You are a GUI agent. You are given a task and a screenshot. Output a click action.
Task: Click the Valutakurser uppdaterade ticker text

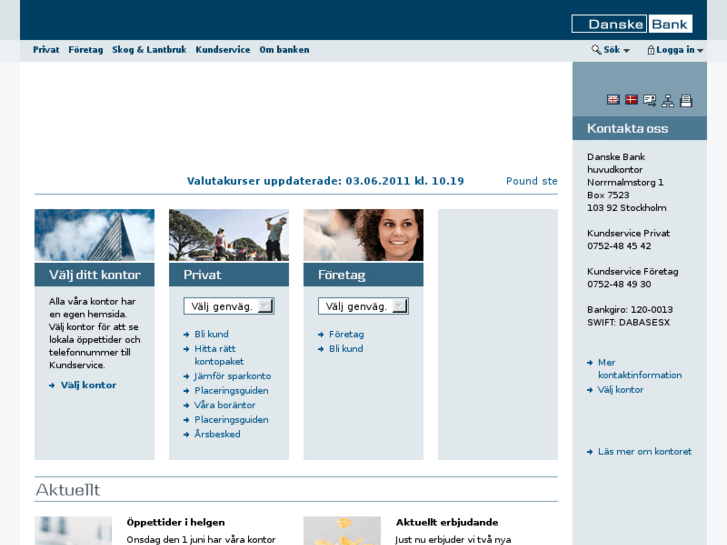(x=325, y=181)
